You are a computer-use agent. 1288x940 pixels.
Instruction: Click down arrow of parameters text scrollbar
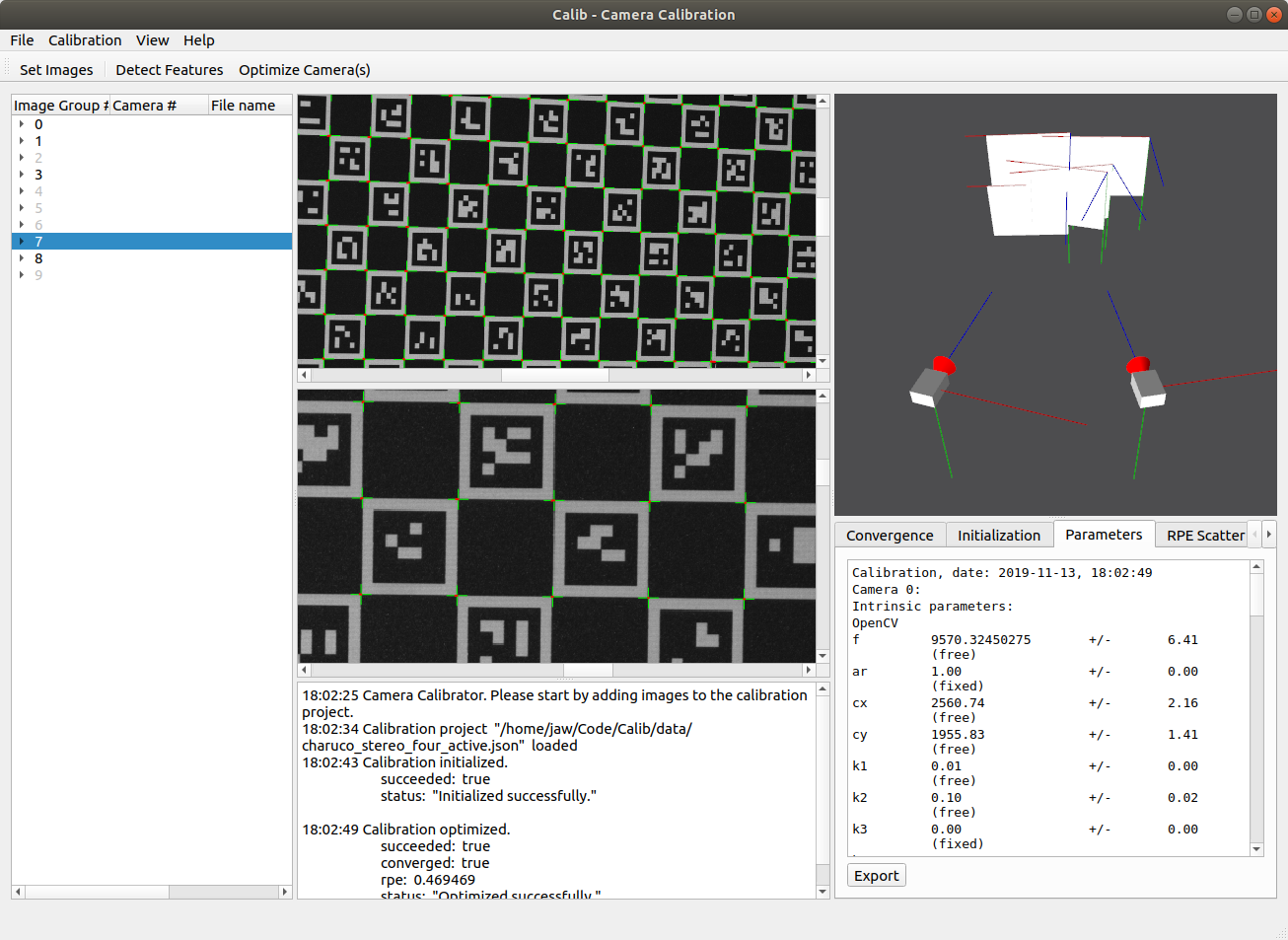(1256, 849)
